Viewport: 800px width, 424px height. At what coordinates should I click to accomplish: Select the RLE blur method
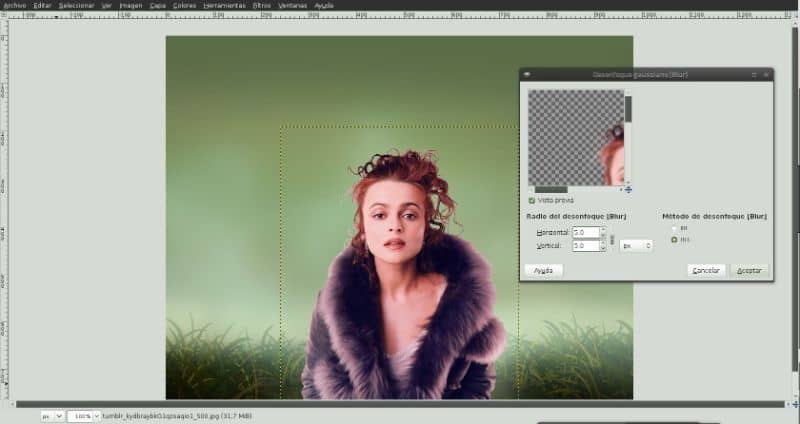click(673, 240)
